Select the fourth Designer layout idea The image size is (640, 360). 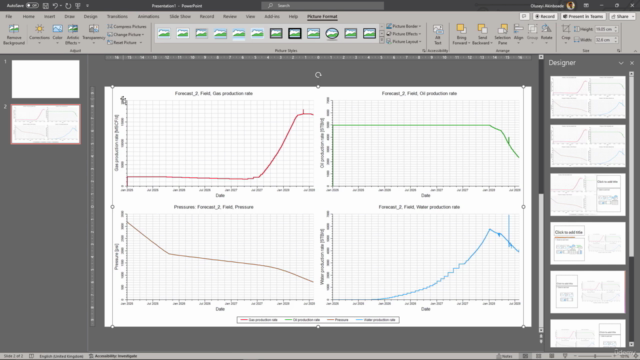(x=588, y=243)
